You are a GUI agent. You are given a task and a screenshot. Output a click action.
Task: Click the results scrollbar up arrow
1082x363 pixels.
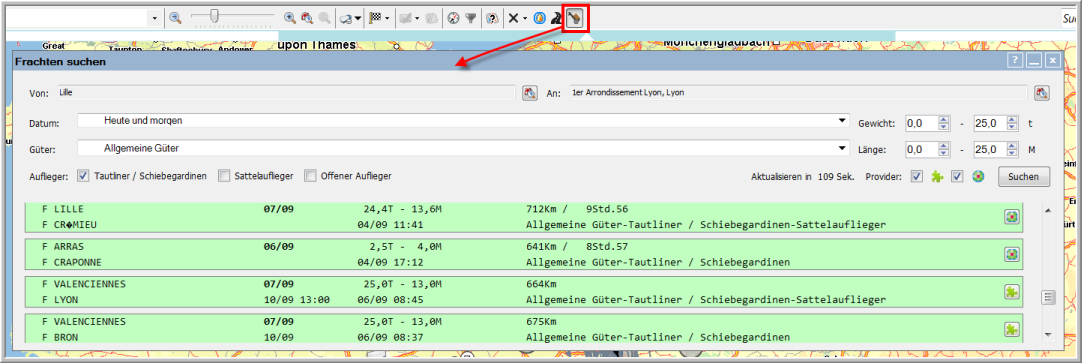[x=1049, y=210]
